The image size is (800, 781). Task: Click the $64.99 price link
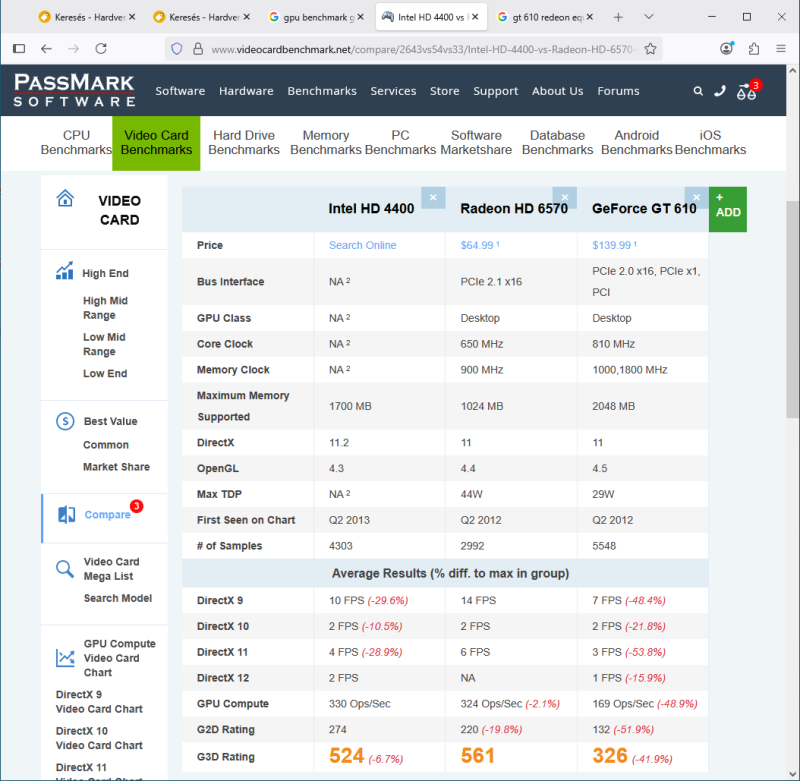[x=480, y=245]
